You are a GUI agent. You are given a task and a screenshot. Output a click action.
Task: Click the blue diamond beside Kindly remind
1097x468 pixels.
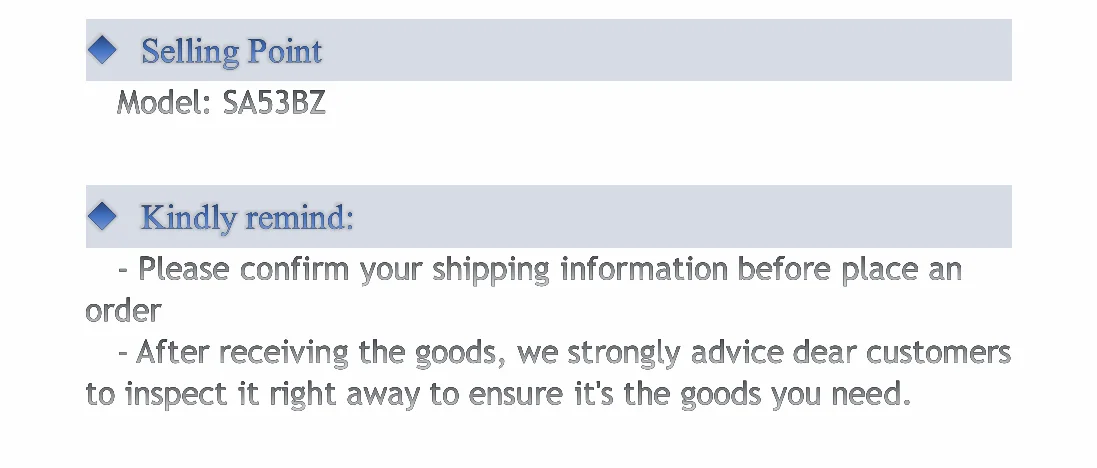[x=102, y=215]
